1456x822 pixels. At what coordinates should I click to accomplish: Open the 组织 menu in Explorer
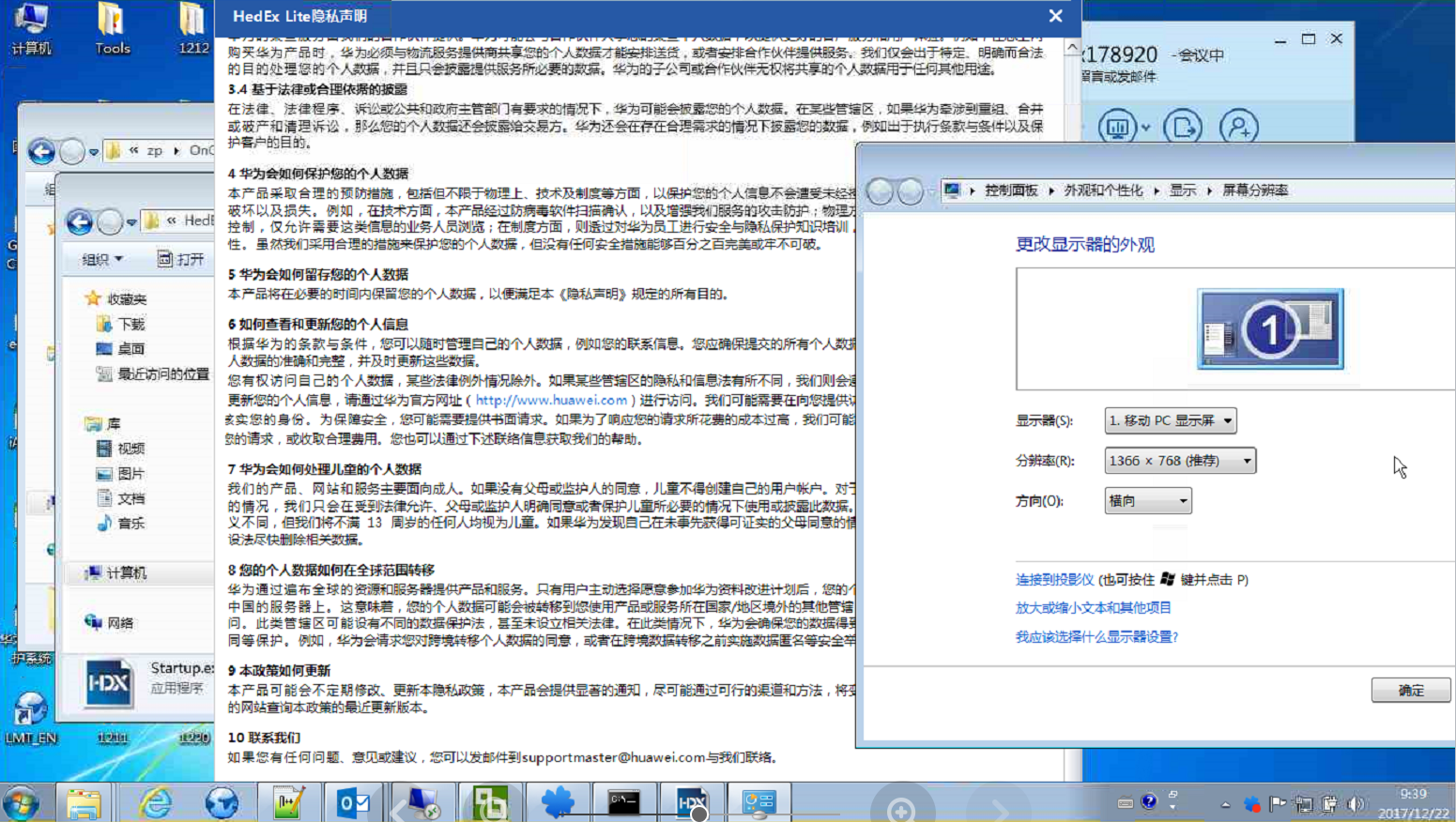click(102, 259)
